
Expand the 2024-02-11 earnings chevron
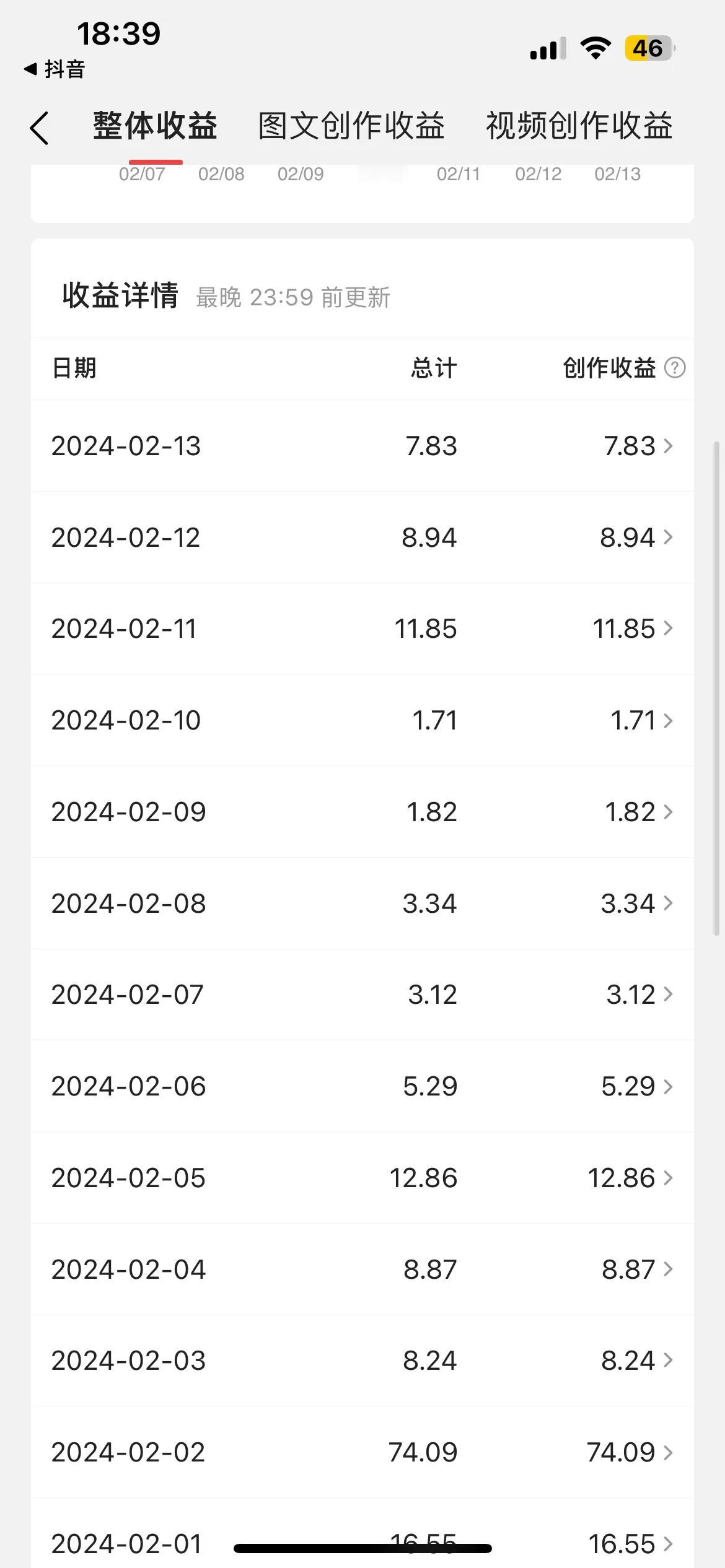(x=668, y=629)
